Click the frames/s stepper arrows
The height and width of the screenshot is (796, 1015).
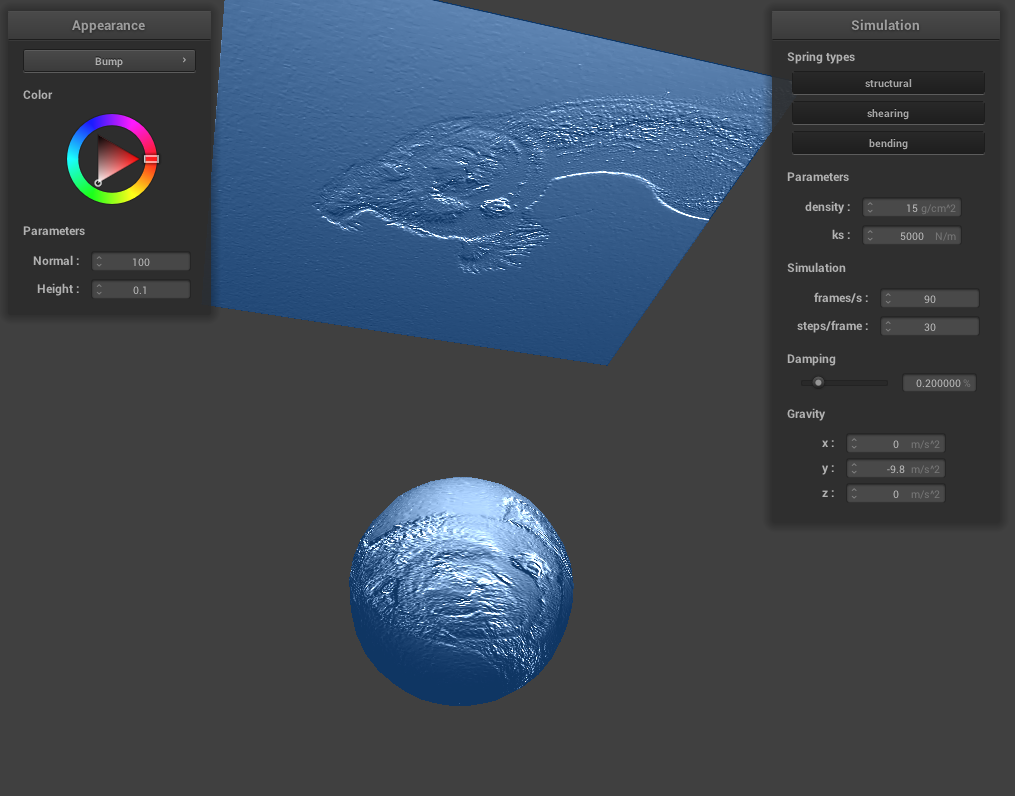888,299
